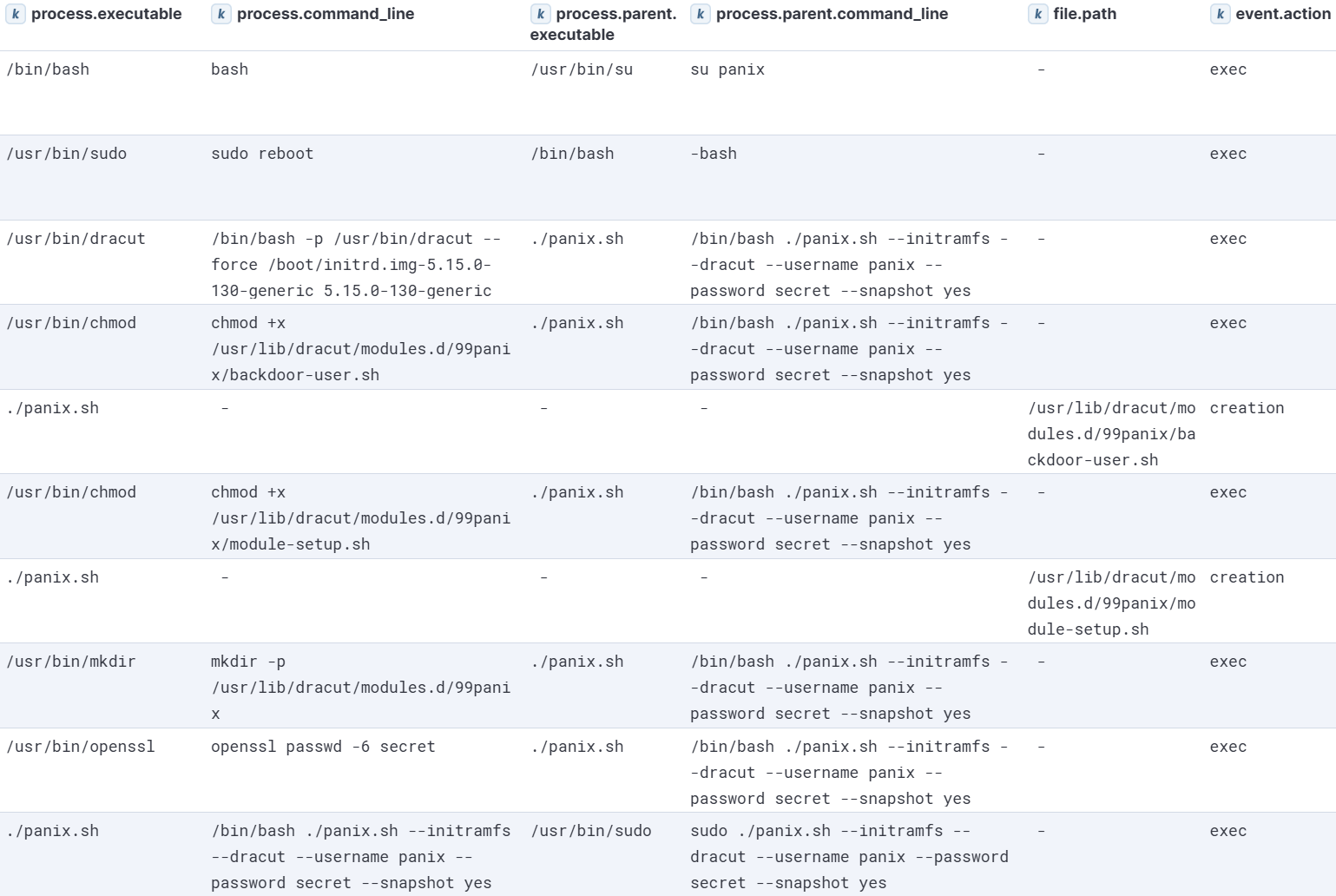Select the 'su panix' parent command cell
Viewport: 1336px width, 896px height.
pyautogui.click(x=727, y=69)
